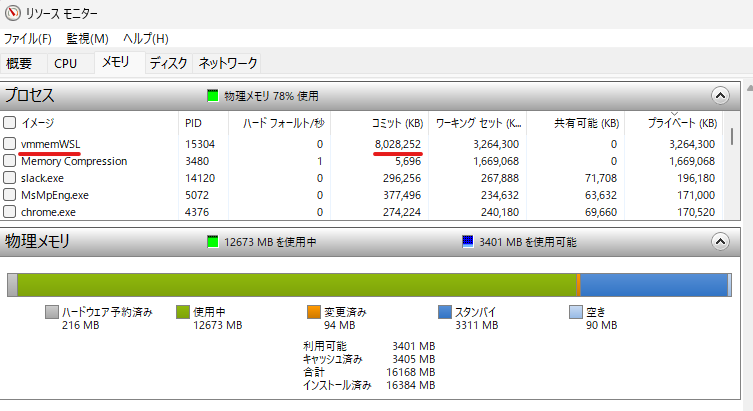Check the slack.exe process checkbox
Screen dimensions: 753x411
(10, 178)
